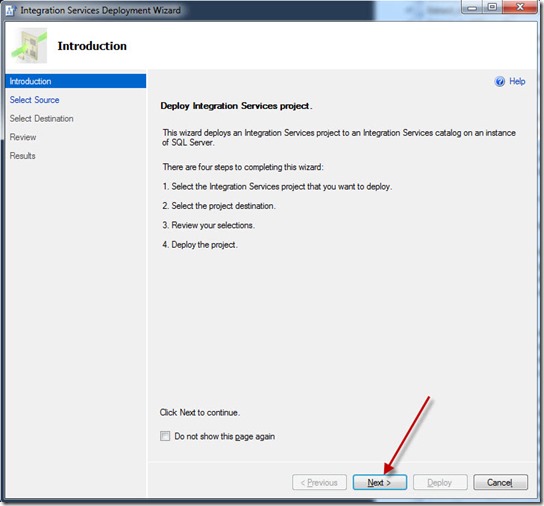Minimize the wizard window
The width and height of the screenshot is (544, 506).
pos(472,7)
